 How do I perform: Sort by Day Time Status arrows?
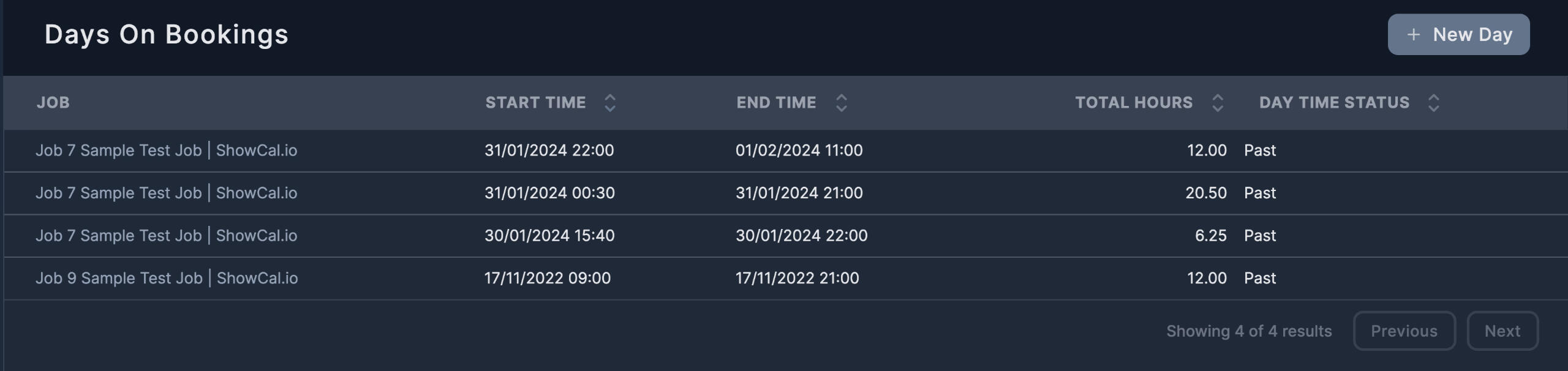click(1433, 103)
